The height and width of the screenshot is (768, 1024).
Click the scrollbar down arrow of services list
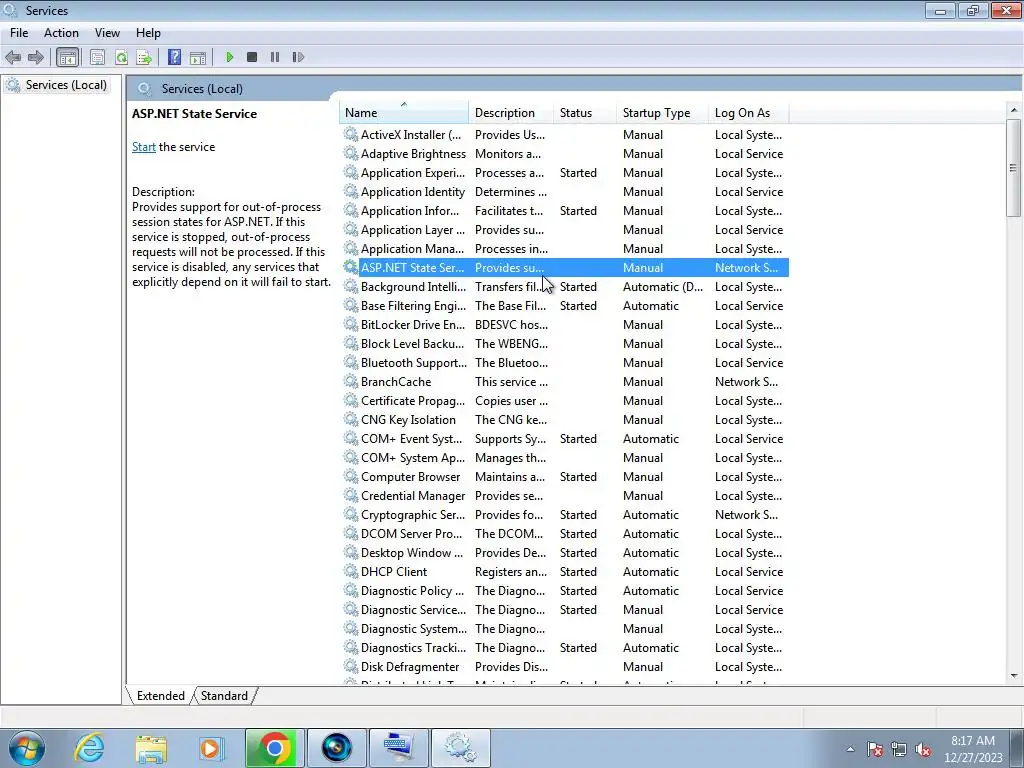1014,676
